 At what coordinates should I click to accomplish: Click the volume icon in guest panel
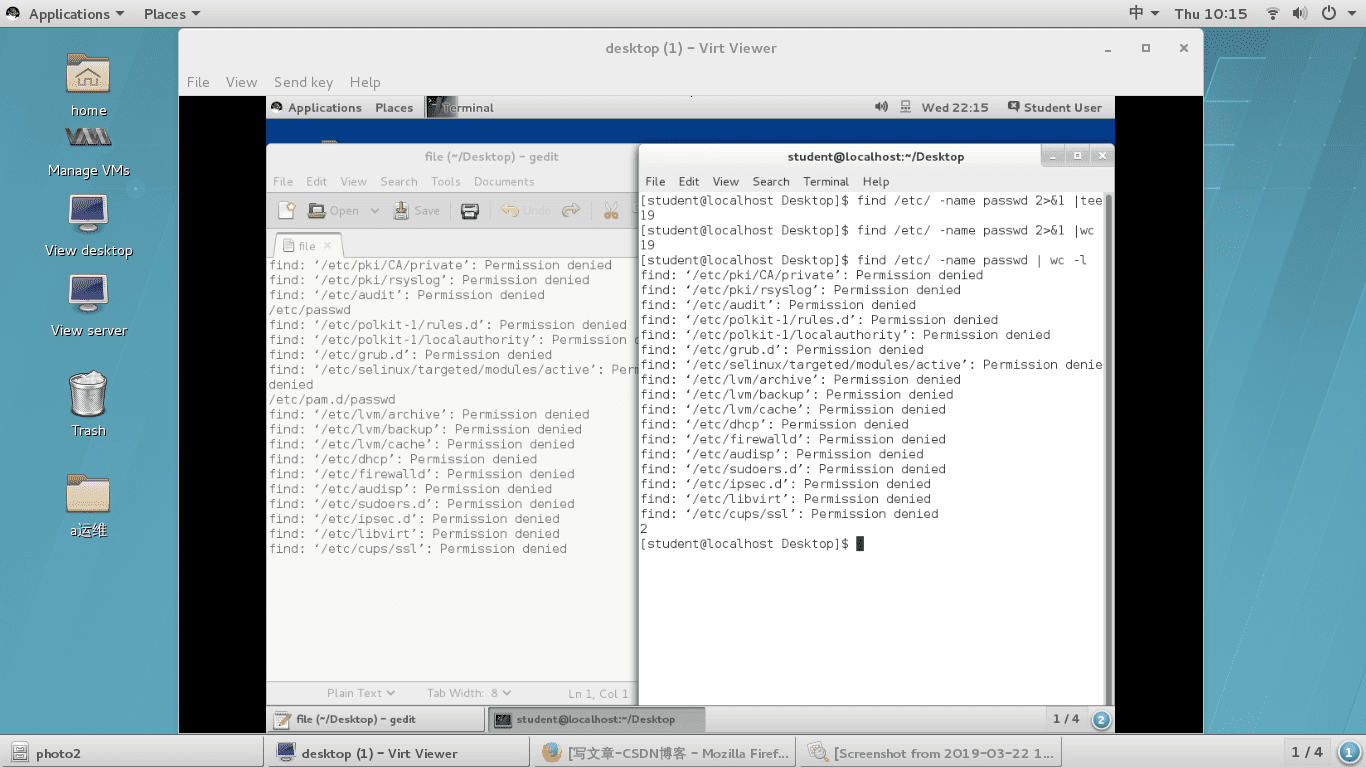(x=881, y=107)
